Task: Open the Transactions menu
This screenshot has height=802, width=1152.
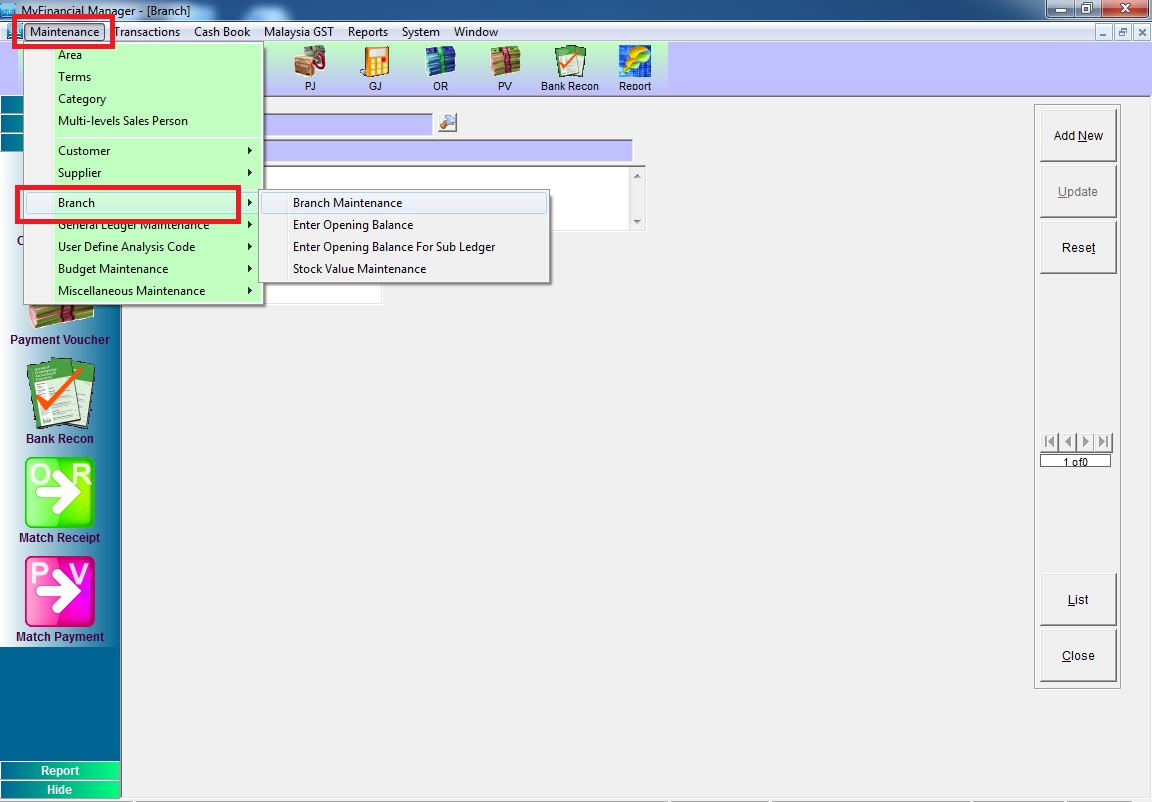Action: coord(147,32)
